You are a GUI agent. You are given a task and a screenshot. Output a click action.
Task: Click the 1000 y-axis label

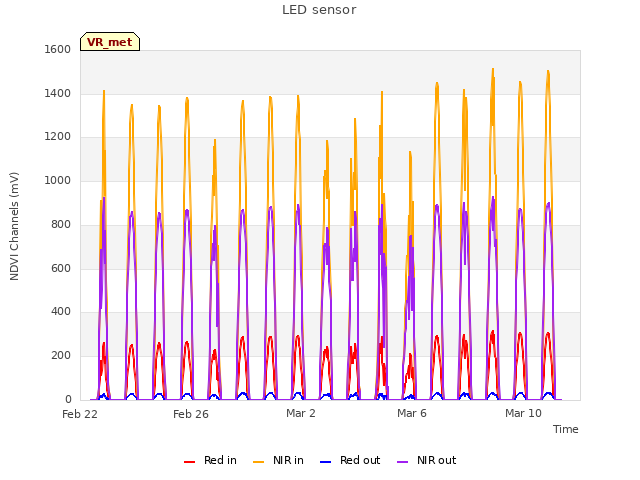[58, 180]
